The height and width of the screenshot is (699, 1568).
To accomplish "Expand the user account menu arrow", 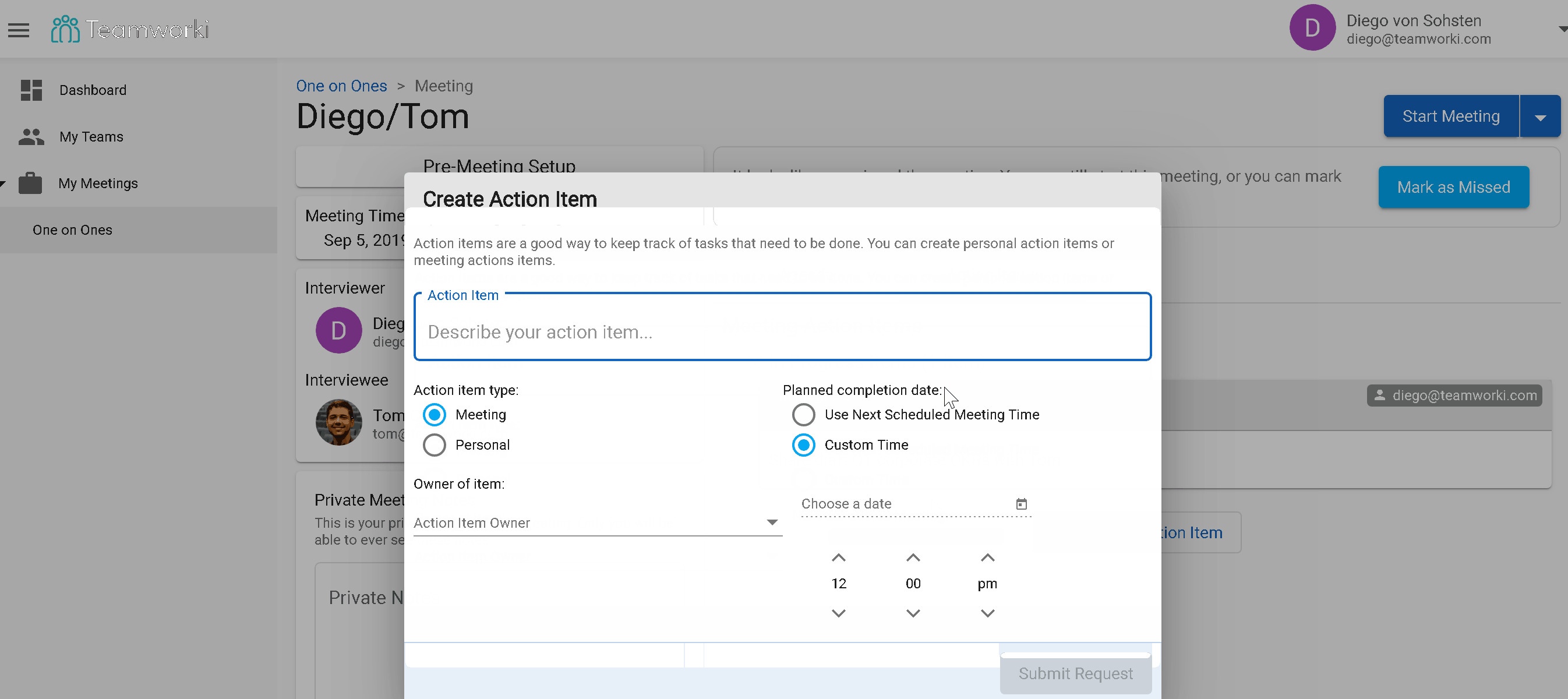I will tap(1562, 29).
